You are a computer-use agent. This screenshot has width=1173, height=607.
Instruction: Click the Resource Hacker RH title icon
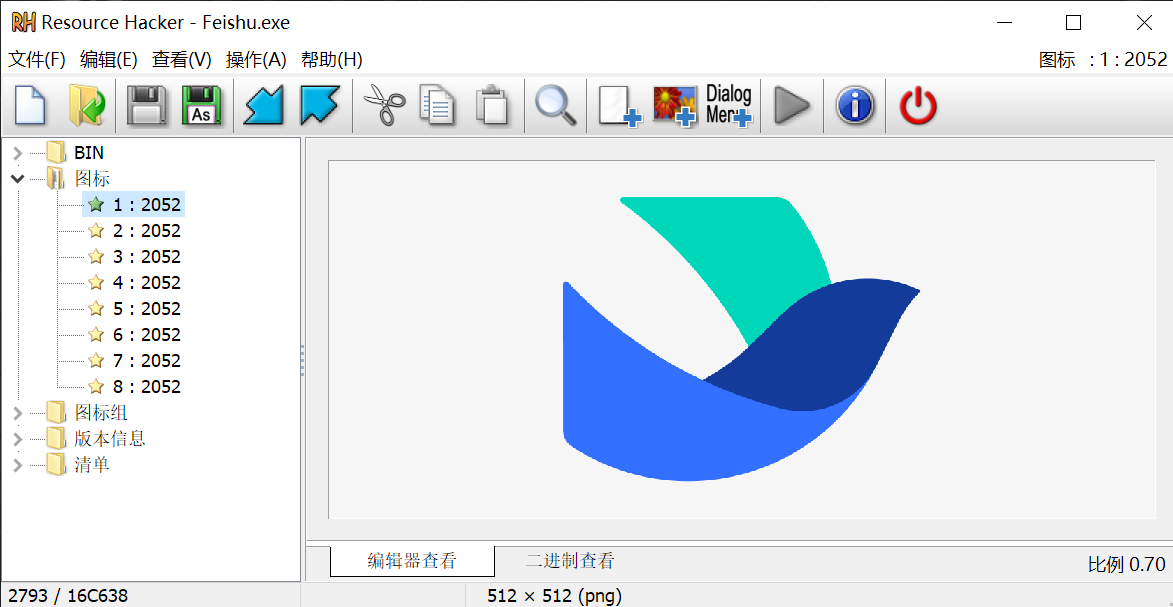tap(24, 22)
